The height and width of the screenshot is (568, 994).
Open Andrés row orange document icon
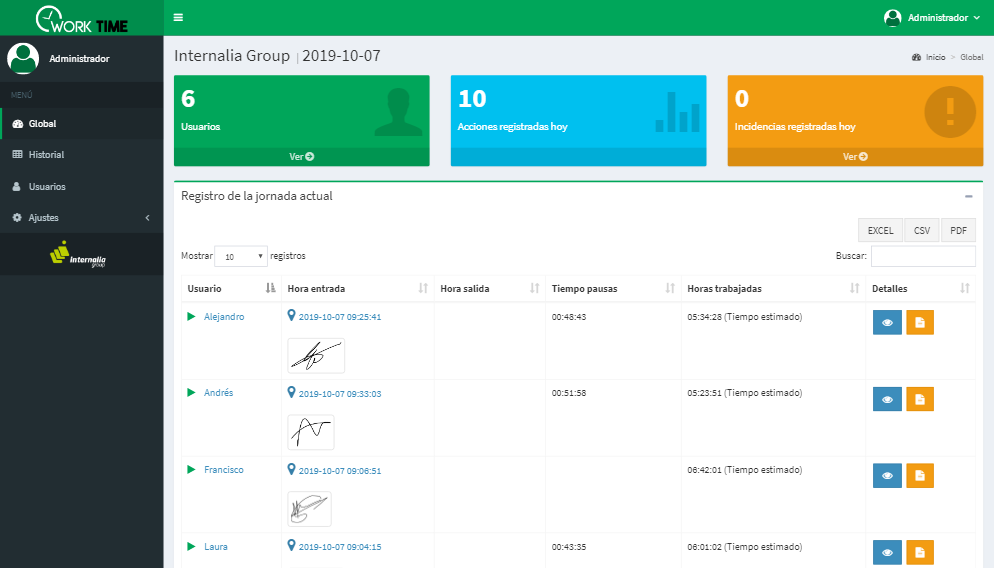click(x=919, y=399)
